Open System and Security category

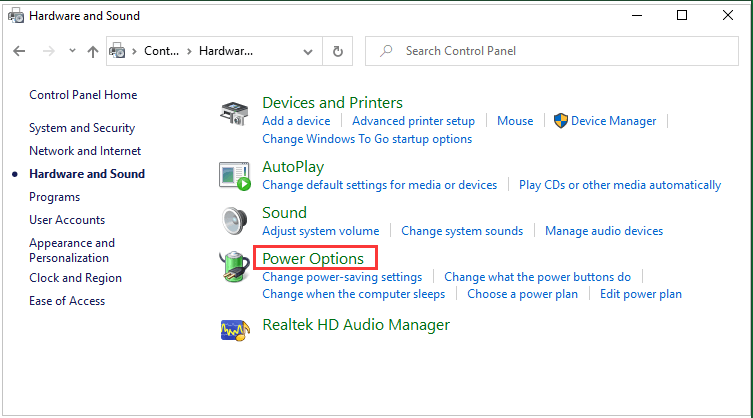82,128
